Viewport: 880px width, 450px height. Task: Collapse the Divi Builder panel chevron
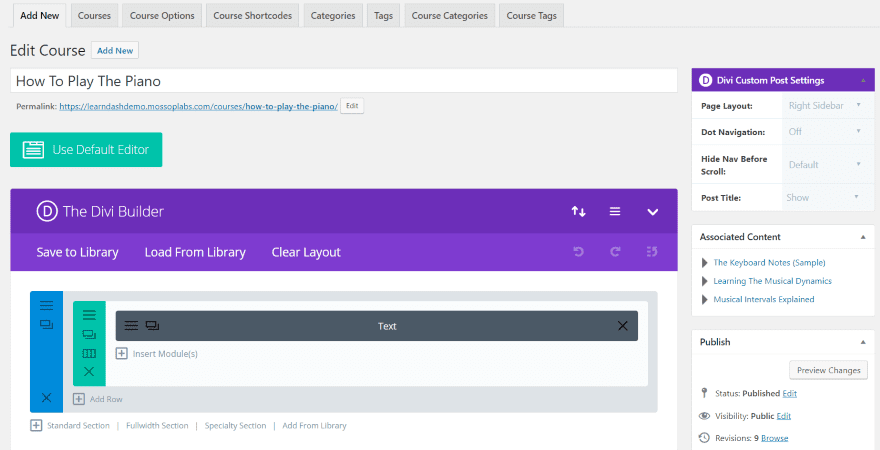[x=652, y=211]
